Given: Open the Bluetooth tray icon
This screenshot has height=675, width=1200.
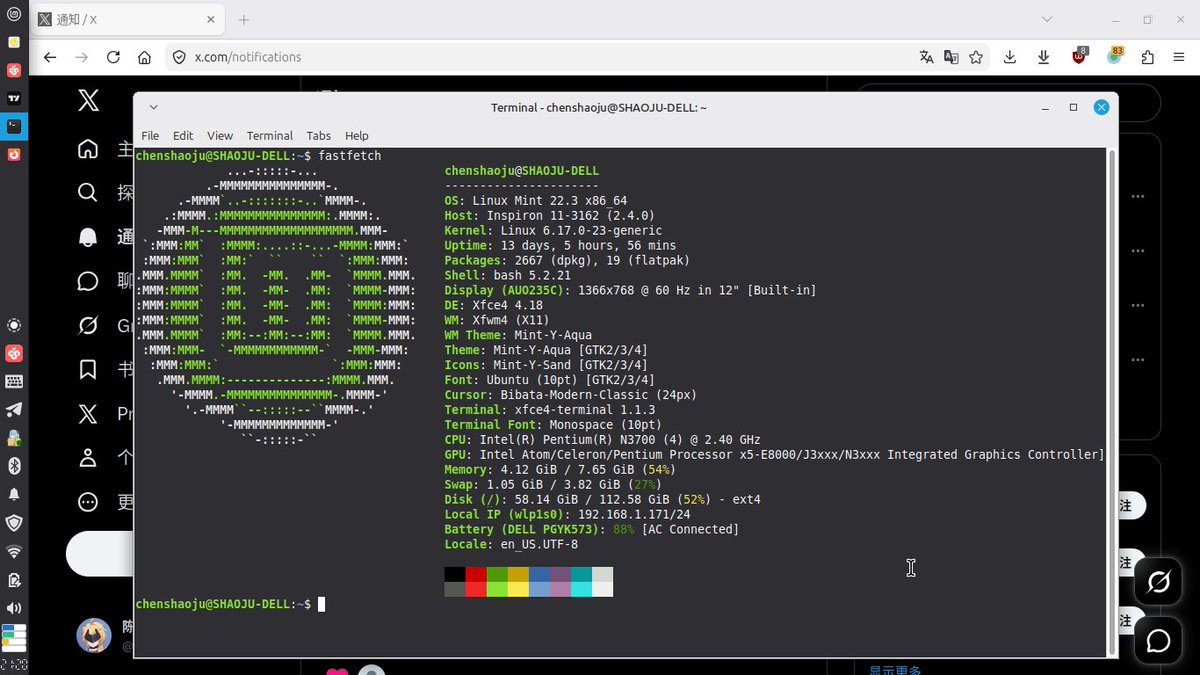Looking at the screenshot, I should pyautogui.click(x=14, y=465).
